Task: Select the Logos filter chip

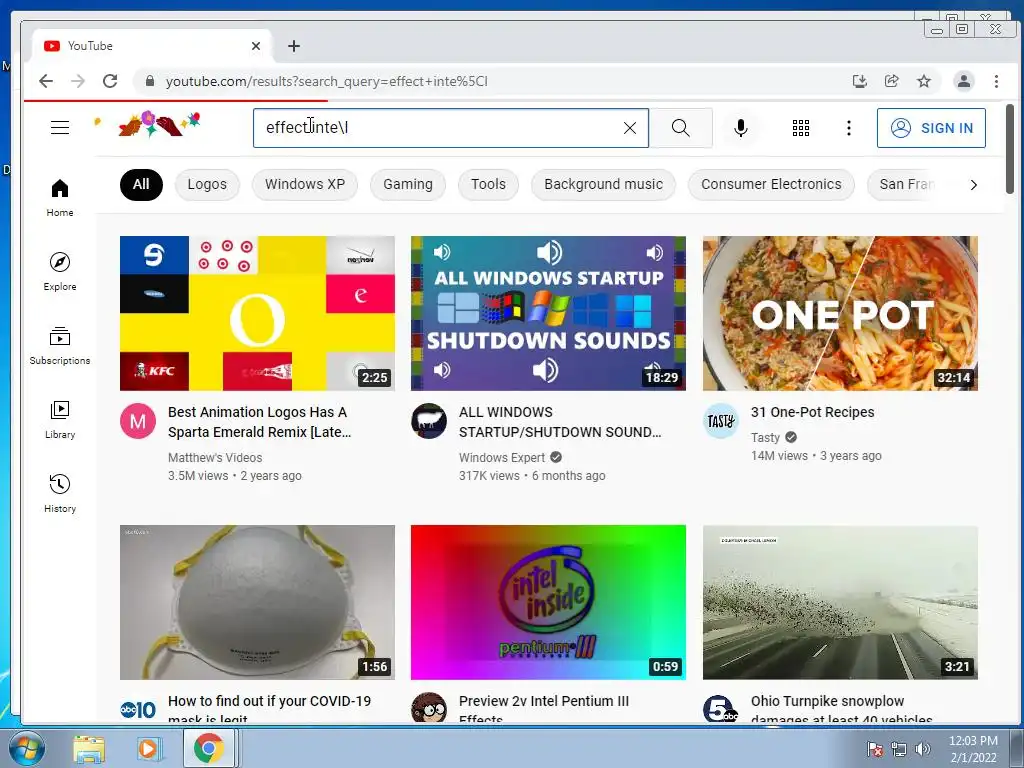Action: 207,184
